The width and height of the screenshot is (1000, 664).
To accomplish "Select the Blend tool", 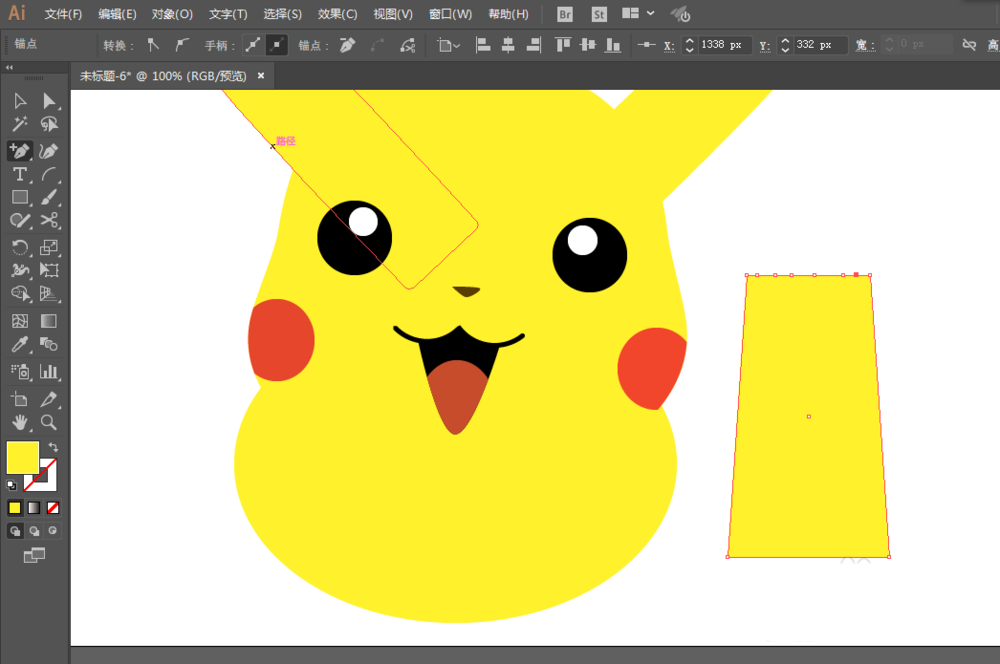I will tap(49, 344).
